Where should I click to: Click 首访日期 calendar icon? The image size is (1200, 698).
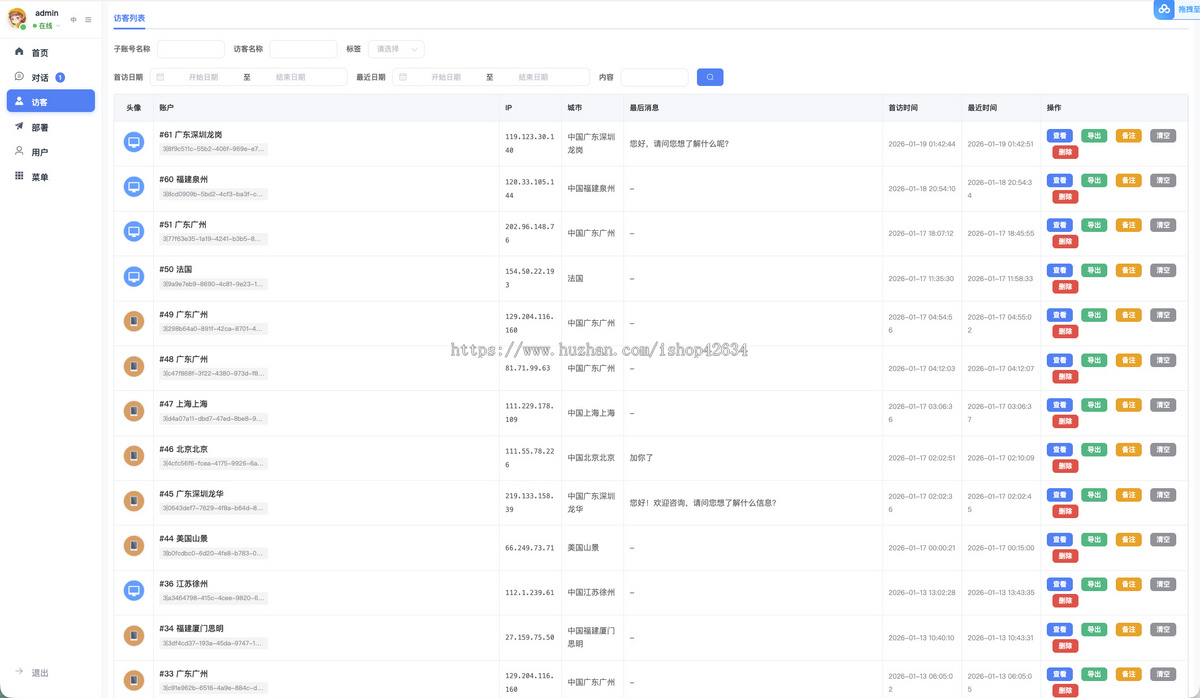(x=160, y=77)
